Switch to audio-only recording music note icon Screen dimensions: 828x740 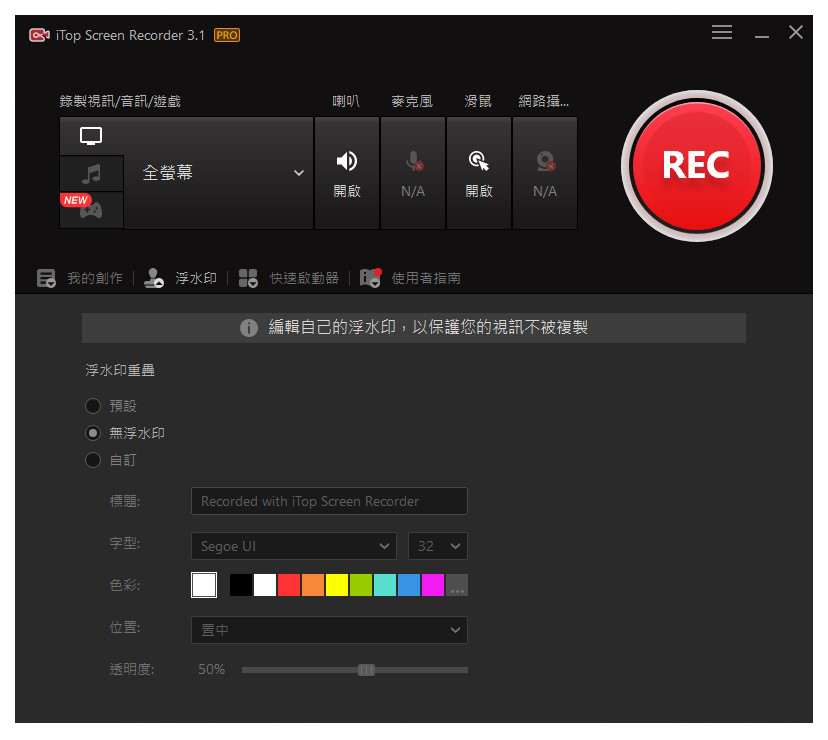[x=91, y=174]
